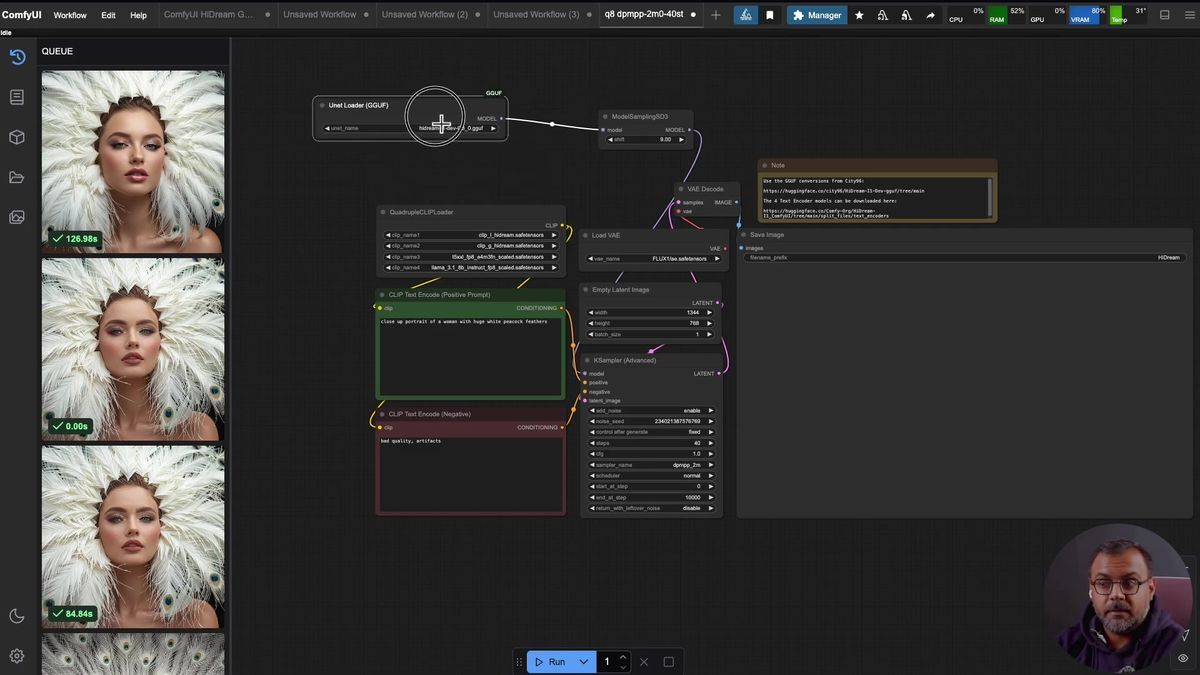Open the scheduler normal selector
This screenshot has height=675, width=1200.
coord(651,476)
